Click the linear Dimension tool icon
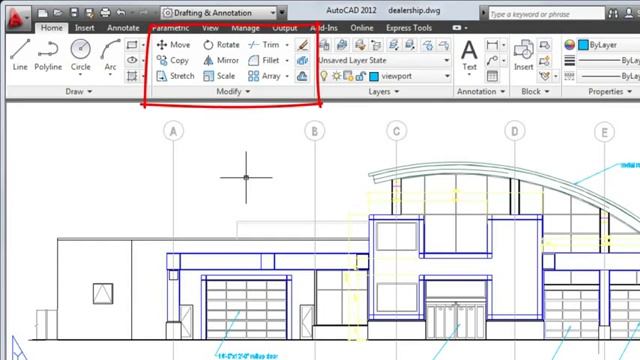 (x=492, y=45)
